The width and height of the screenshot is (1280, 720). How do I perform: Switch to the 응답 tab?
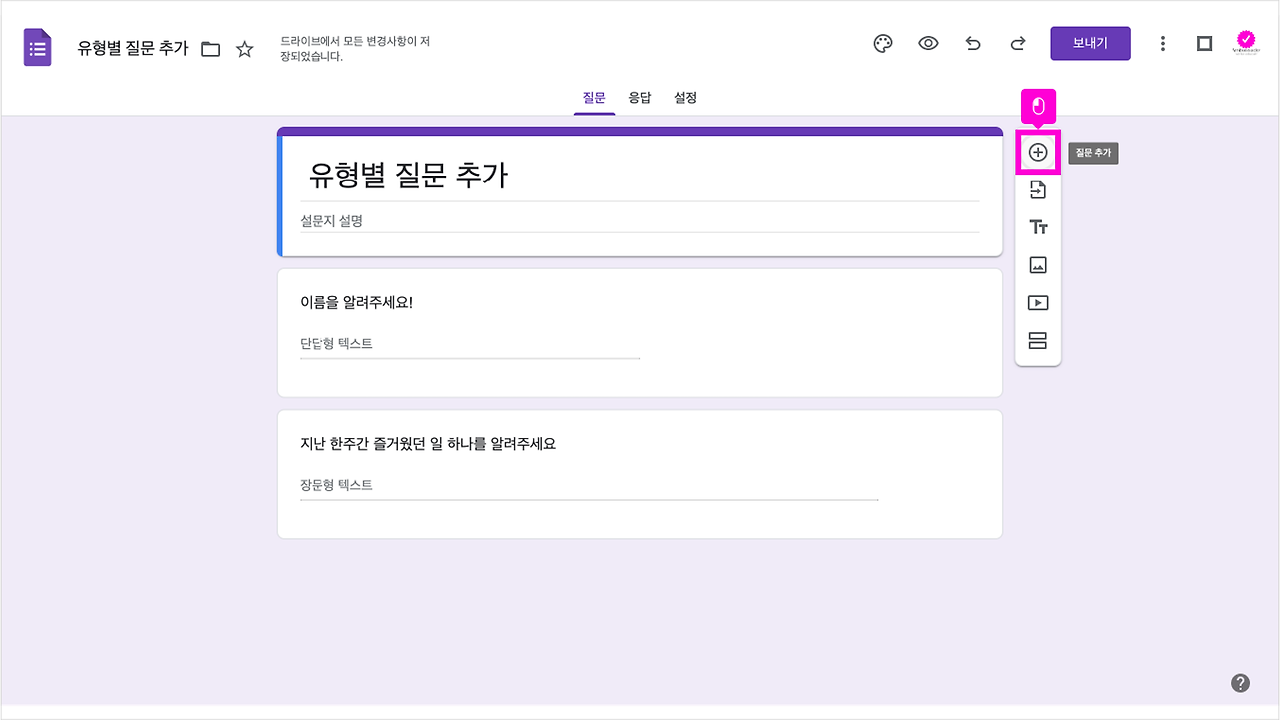[x=640, y=97]
